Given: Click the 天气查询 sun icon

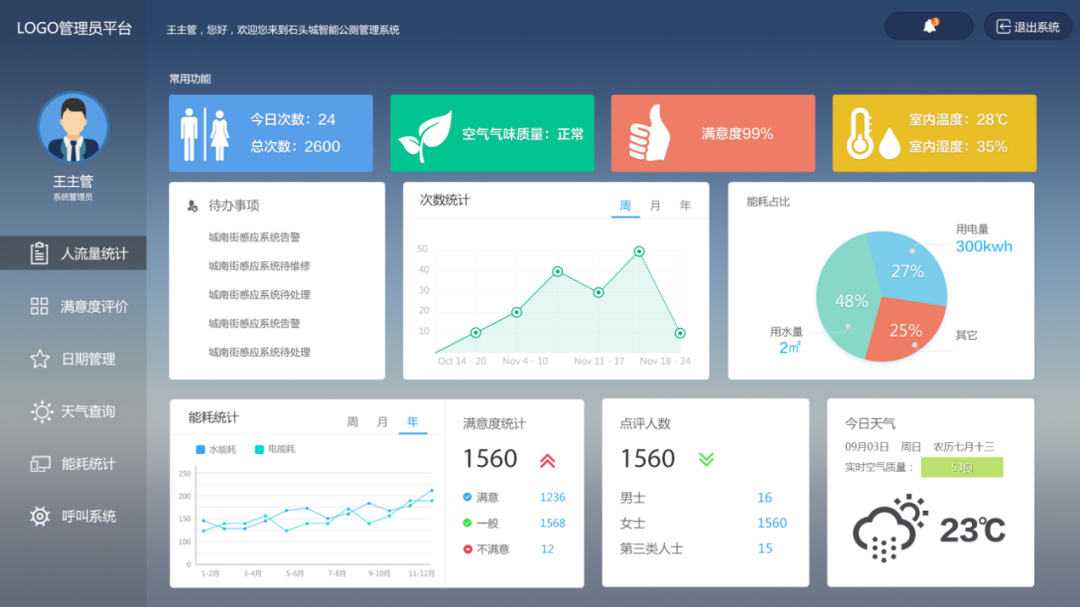Looking at the screenshot, I should 41,411.
